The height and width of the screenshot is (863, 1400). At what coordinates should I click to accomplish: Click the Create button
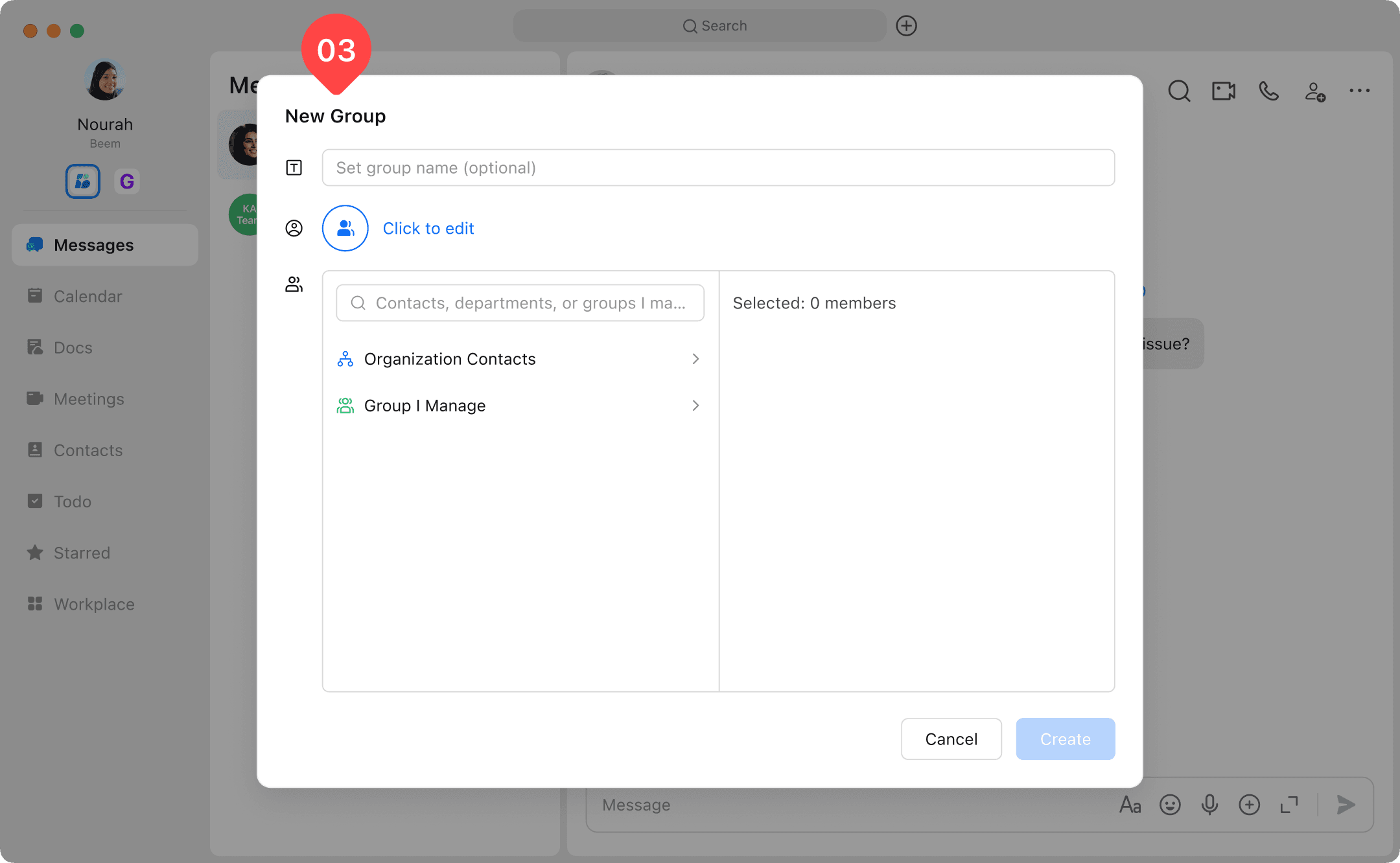pos(1065,739)
